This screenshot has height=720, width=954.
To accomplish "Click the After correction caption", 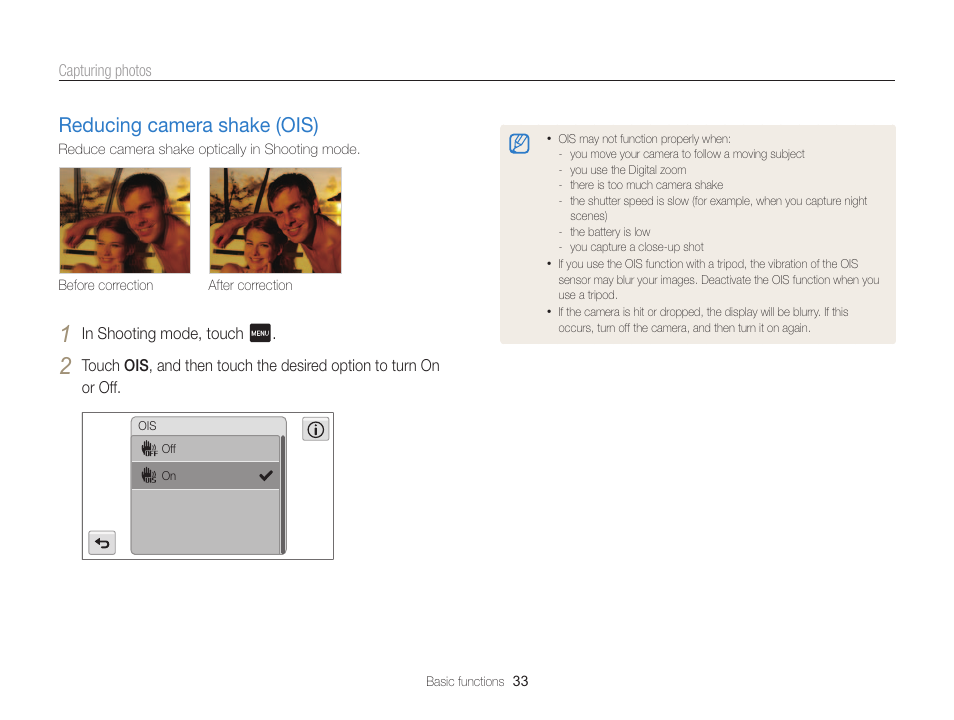I will [250, 285].
